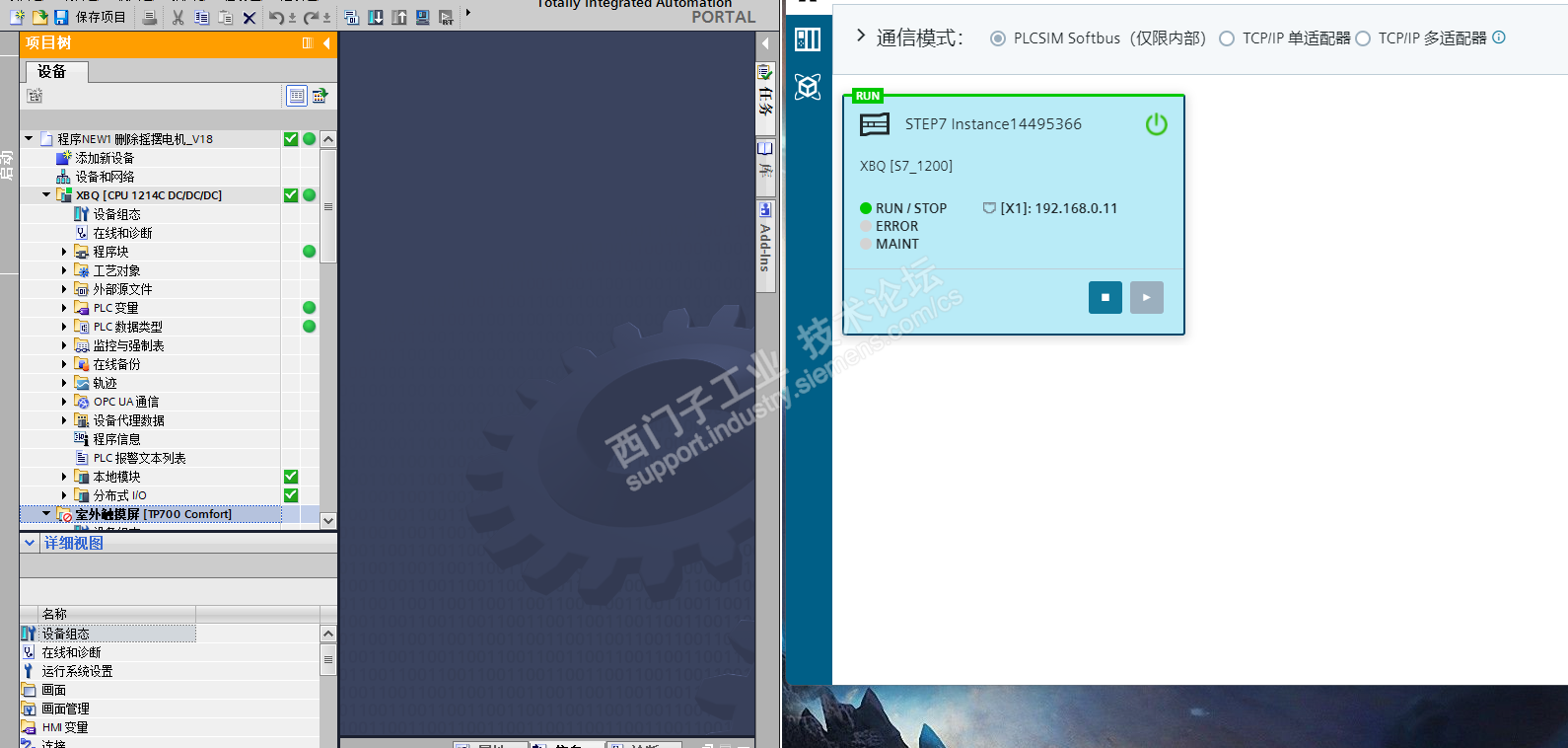Screen dimensions: 1568x748
Task: Collapse the 详细视图 panel
Action: [30, 543]
